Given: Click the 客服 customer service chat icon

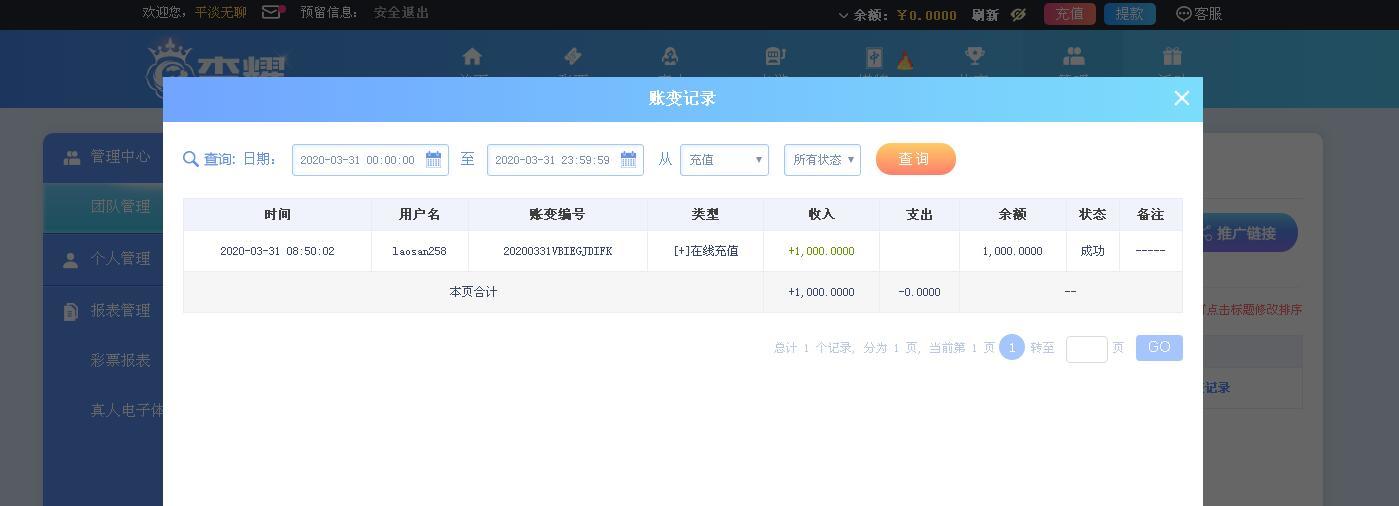Looking at the screenshot, I should pos(1183,14).
